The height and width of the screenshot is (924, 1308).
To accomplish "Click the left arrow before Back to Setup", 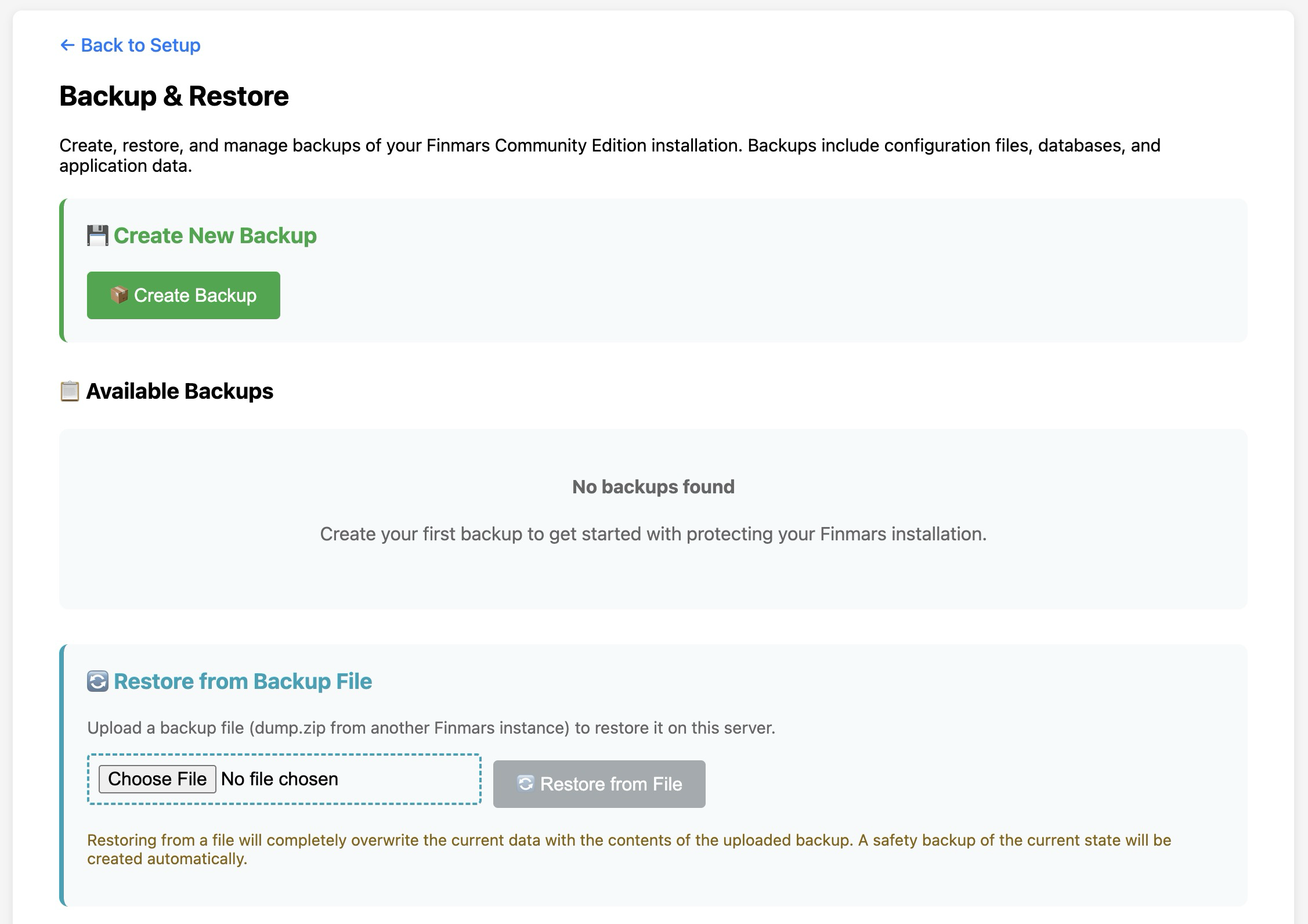I will [67, 45].
